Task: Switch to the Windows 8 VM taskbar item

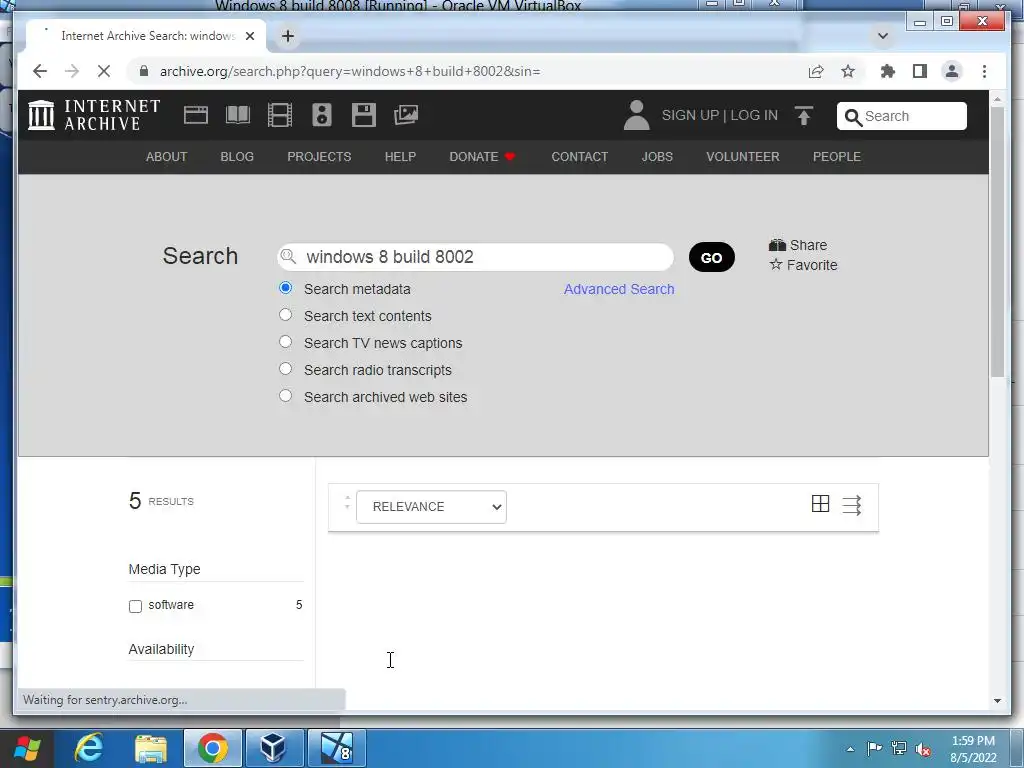Action: (336, 748)
